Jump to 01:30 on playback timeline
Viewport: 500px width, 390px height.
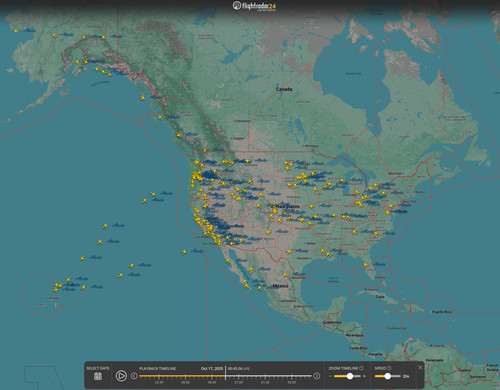tap(265, 382)
